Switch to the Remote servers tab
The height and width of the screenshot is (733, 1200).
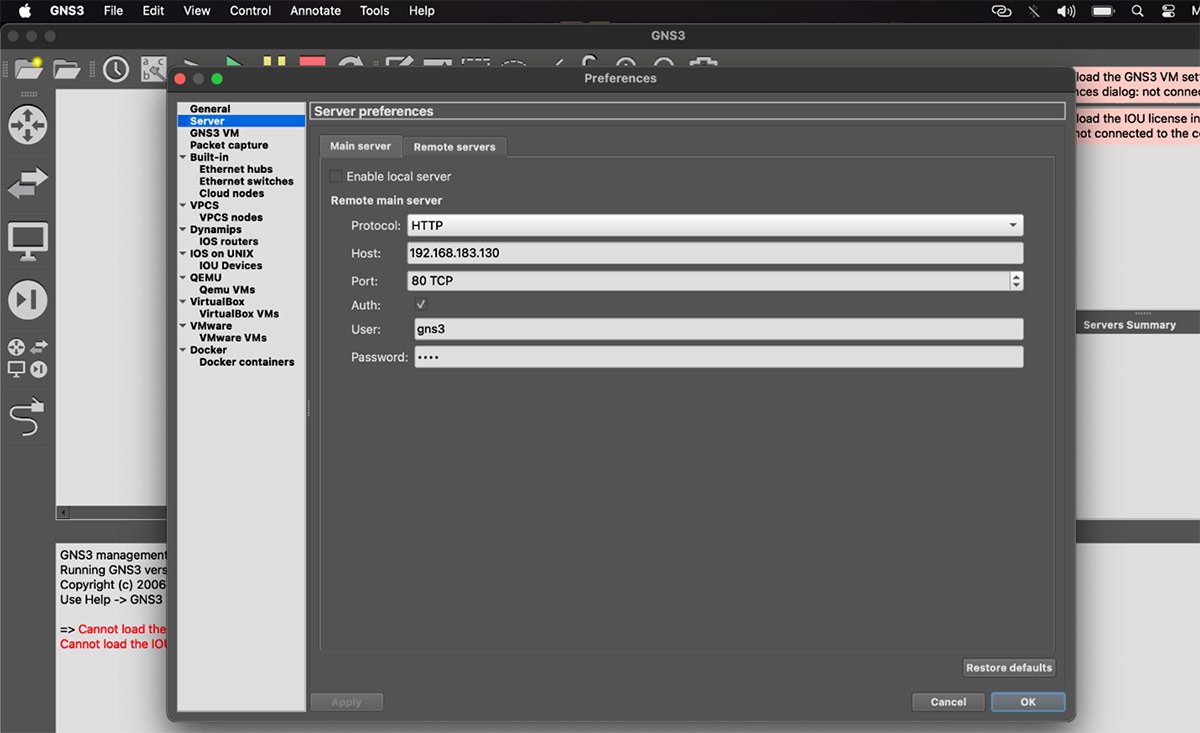coord(454,147)
